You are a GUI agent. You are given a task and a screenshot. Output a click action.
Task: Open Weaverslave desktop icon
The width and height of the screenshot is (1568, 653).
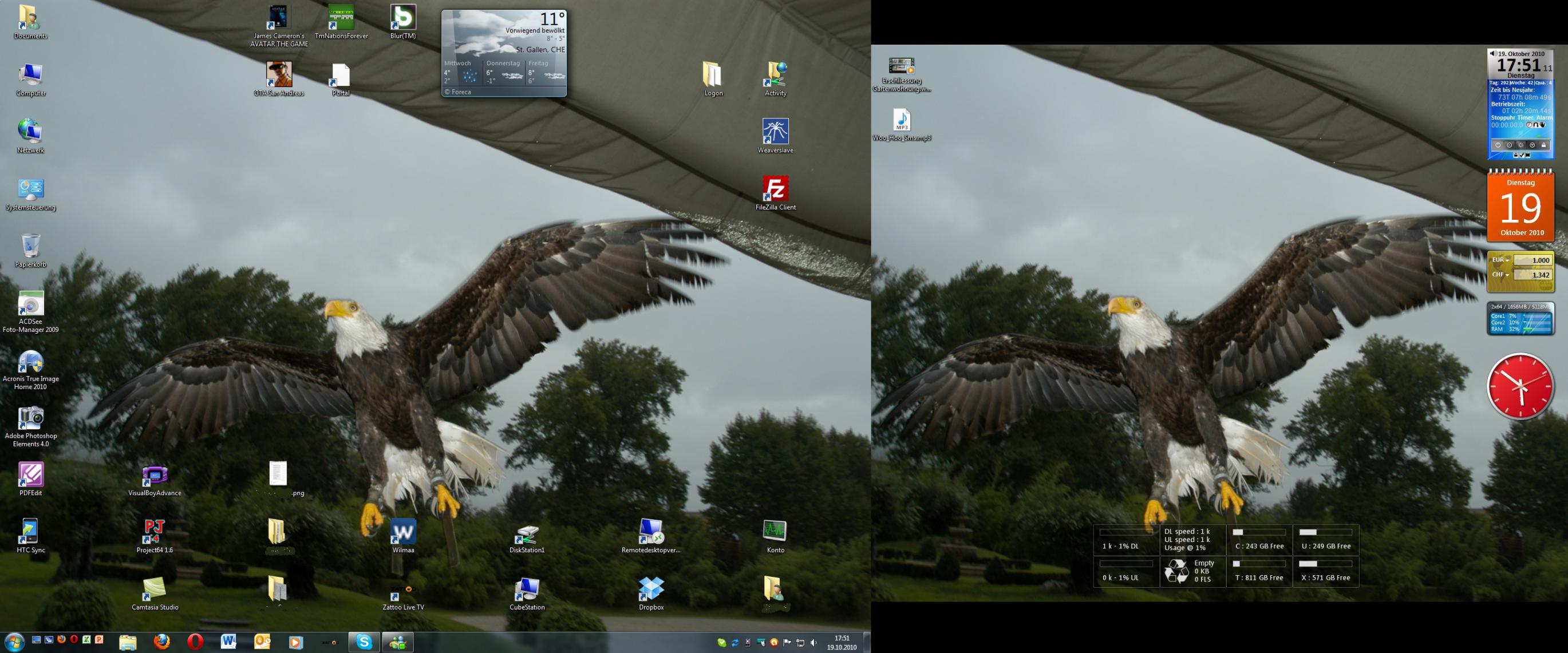pyautogui.click(x=775, y=132)
